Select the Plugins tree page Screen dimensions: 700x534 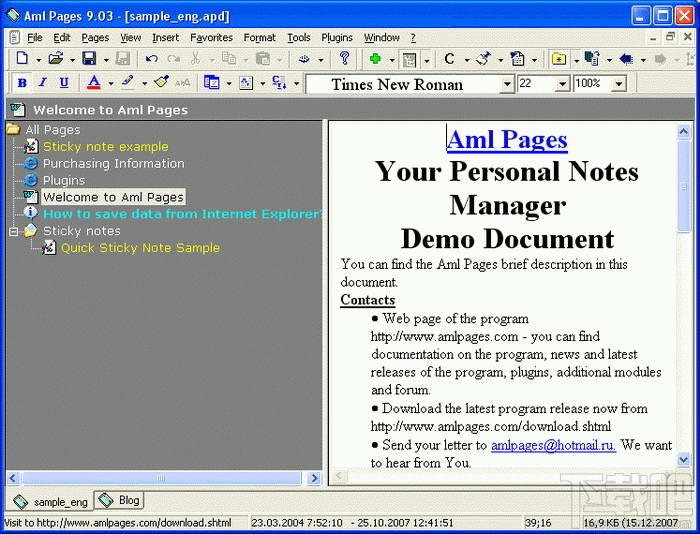click(64, 180)
